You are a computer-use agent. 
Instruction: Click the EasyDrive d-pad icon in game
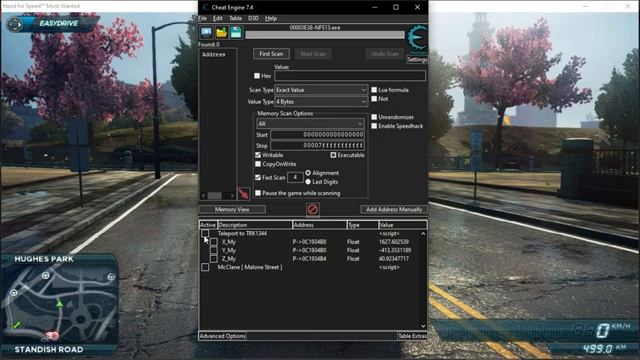point(15,24)
